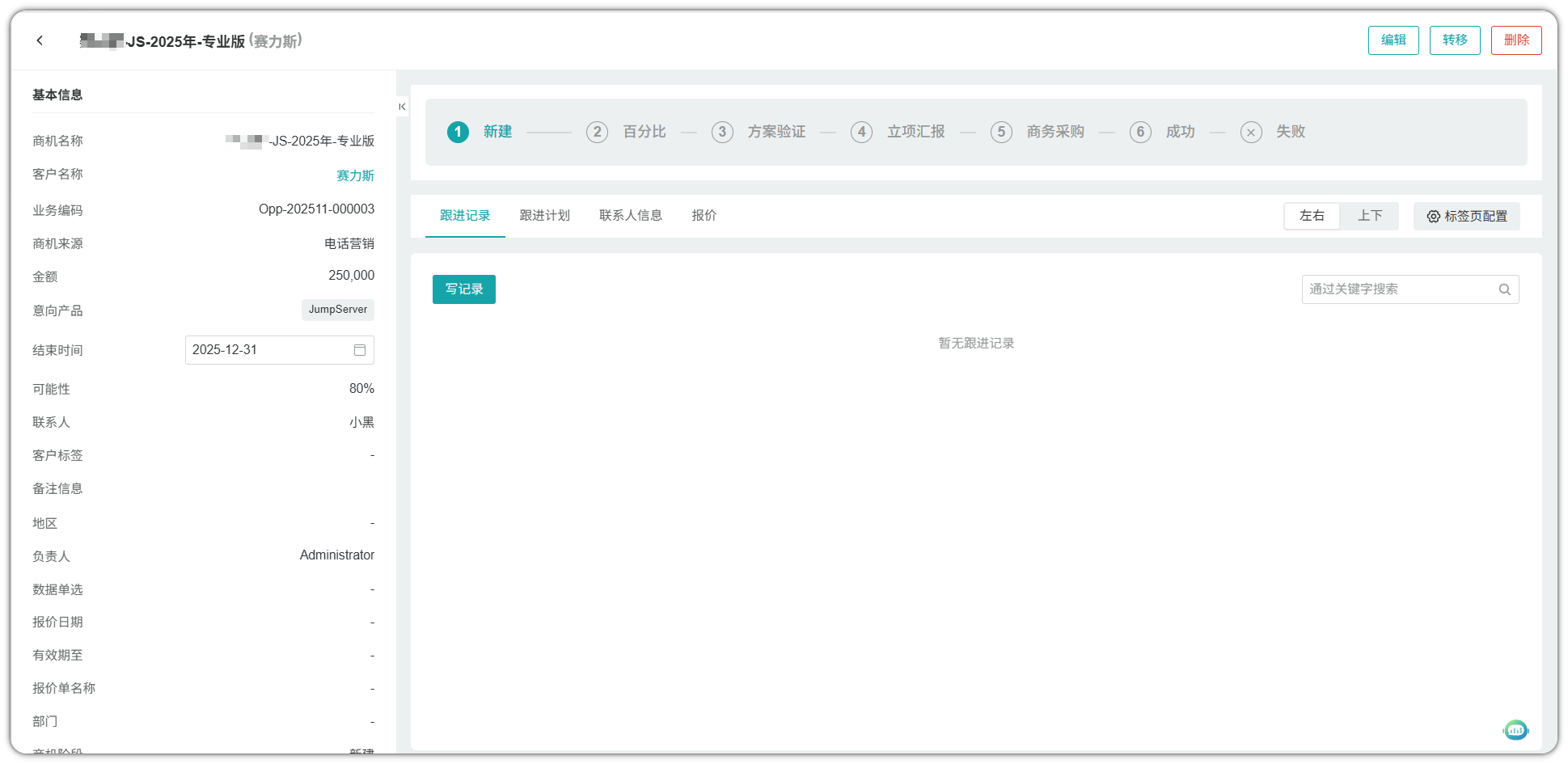Switch layout to 左右 mode

click(x=1312, y=216)
